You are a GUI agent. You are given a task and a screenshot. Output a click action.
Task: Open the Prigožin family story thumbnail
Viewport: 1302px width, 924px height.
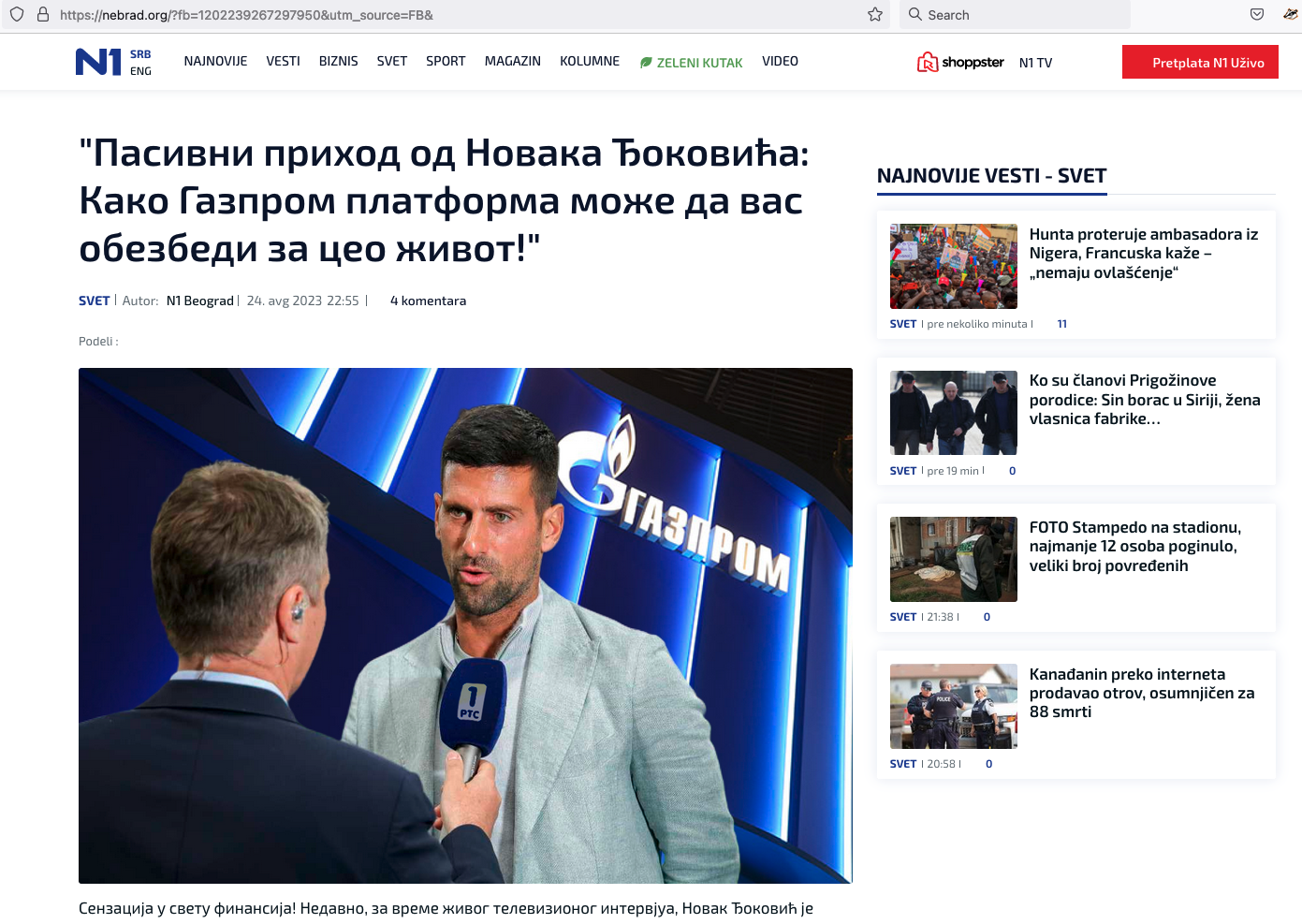click(x=953, y=413)
